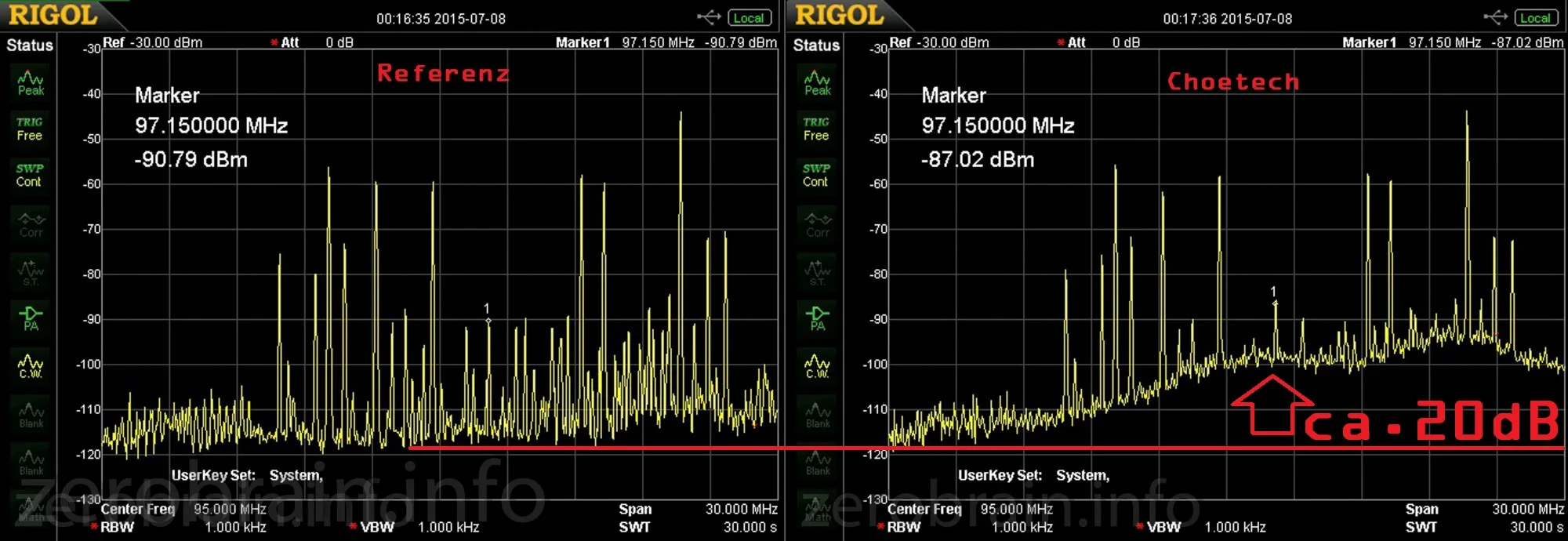Image resolution: width=1568 pixels, height=541 pixels.
Task: Select the Peak status icon on Referenz screen
Action: [x=31, y=82]
